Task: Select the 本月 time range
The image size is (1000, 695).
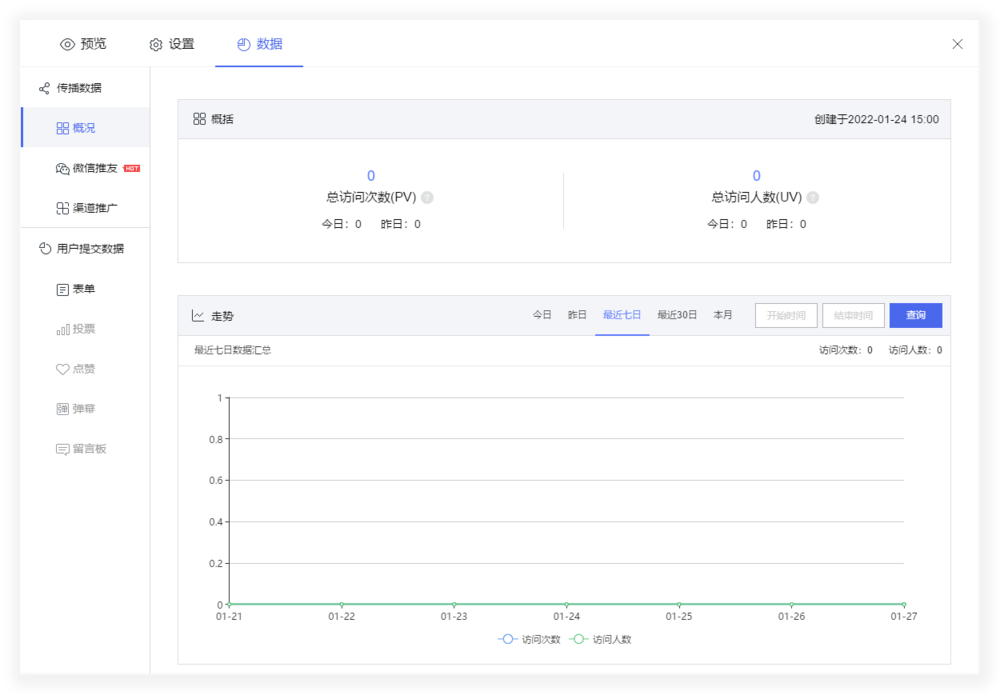Action: point(723,315)
